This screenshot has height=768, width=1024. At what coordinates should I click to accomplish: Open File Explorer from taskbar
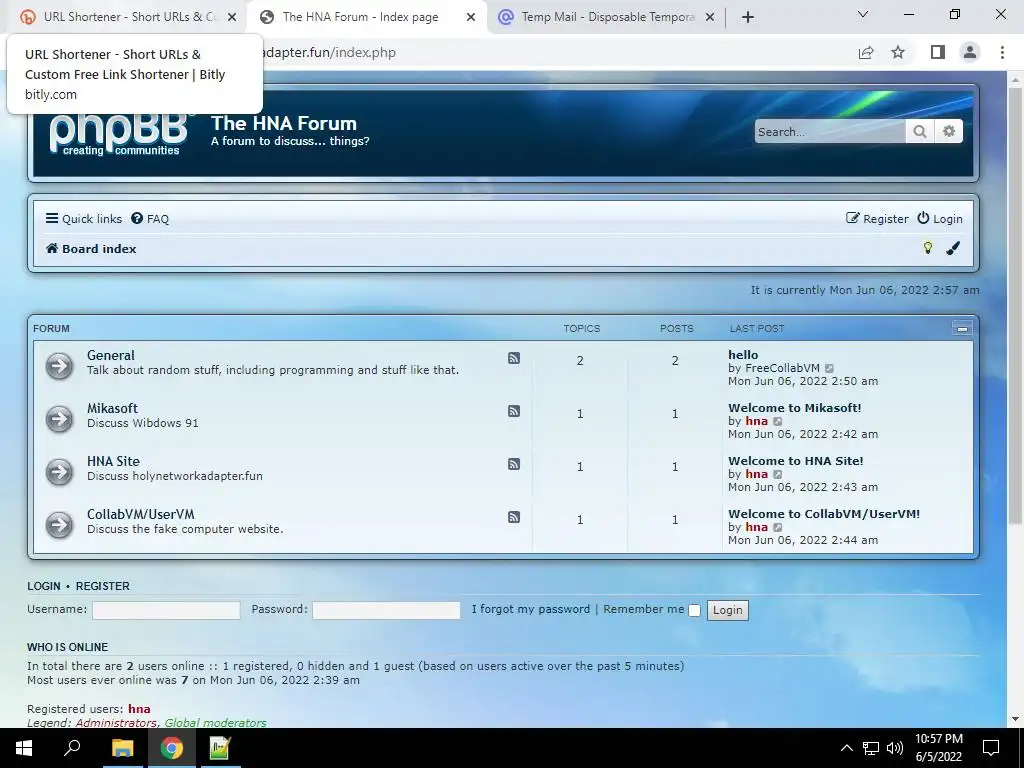[122, 748]
